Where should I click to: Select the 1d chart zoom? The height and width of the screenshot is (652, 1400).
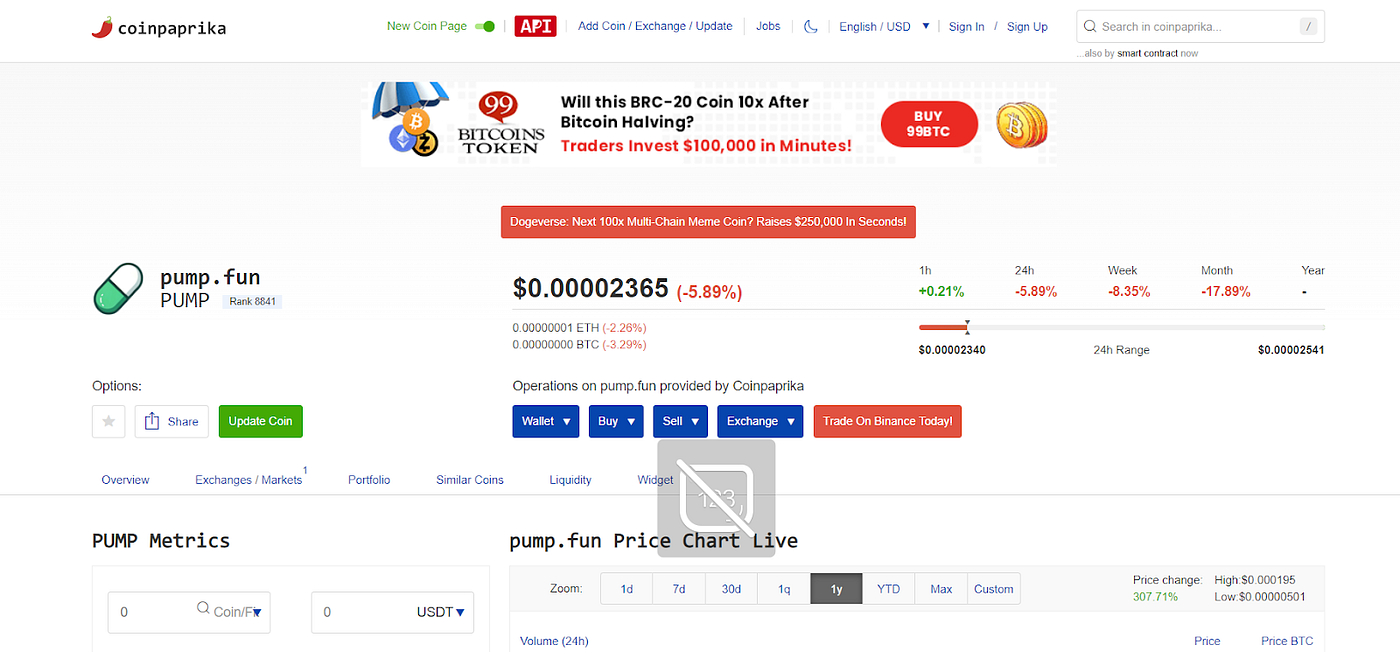click(x=627, y=589)
